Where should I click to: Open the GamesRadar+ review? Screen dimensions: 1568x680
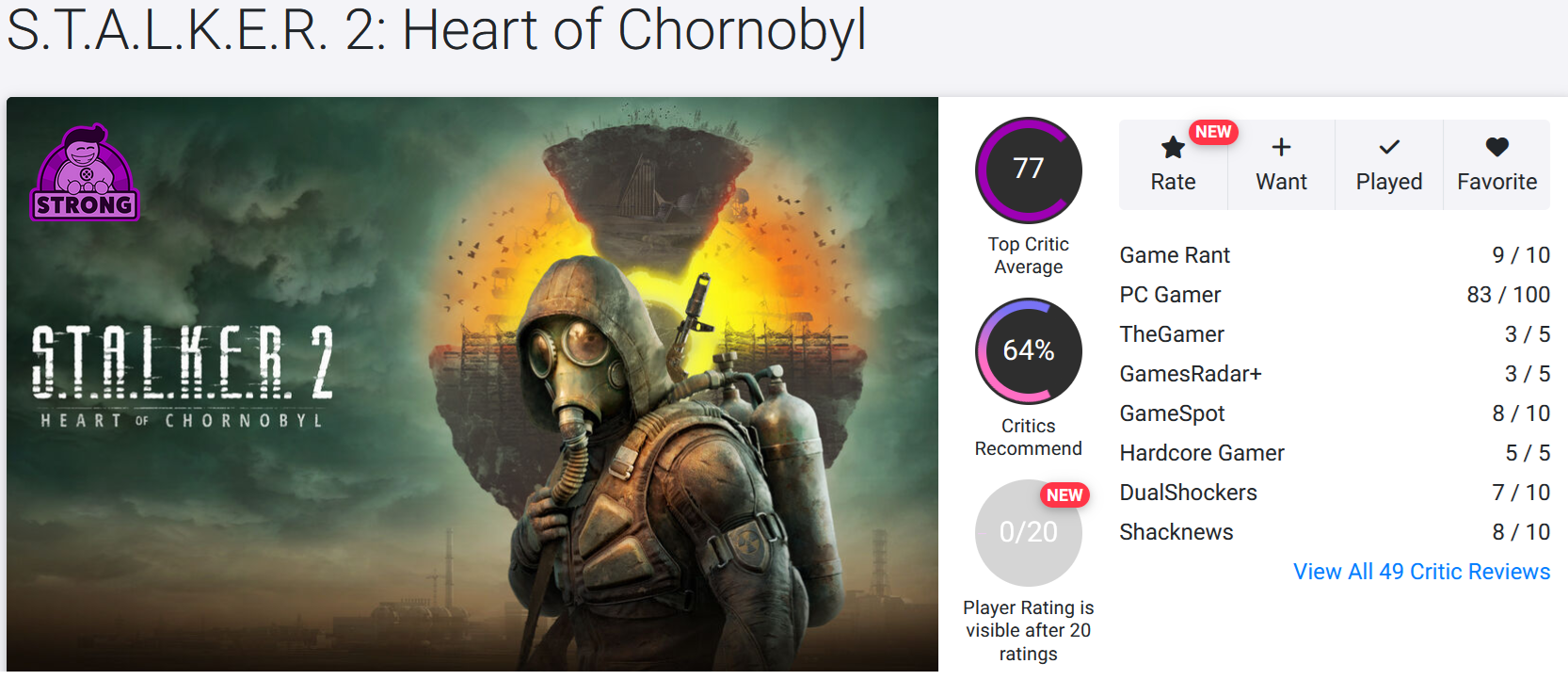1335,374
